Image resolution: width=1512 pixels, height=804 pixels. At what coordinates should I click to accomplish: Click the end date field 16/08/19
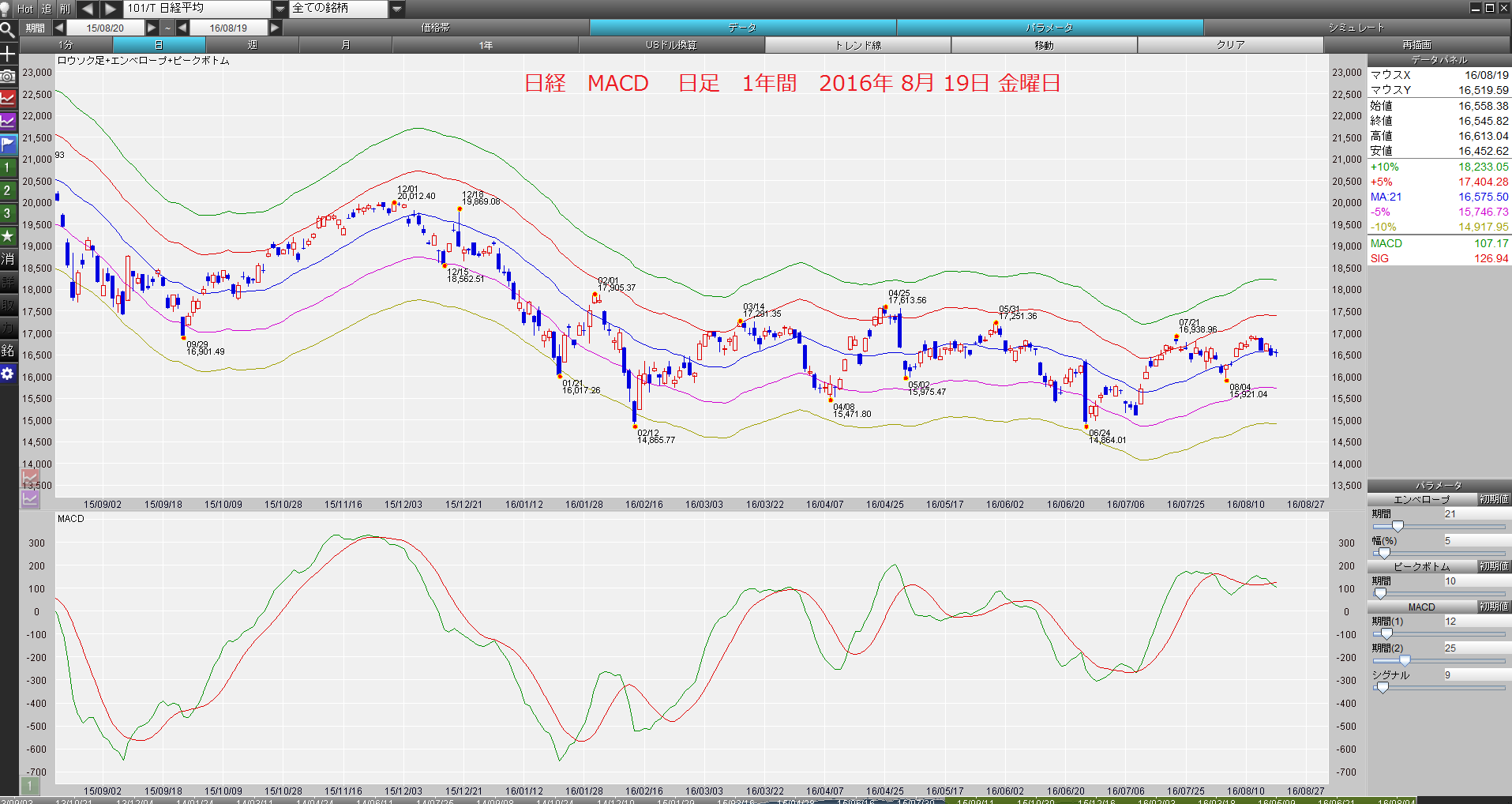[228, 28]
